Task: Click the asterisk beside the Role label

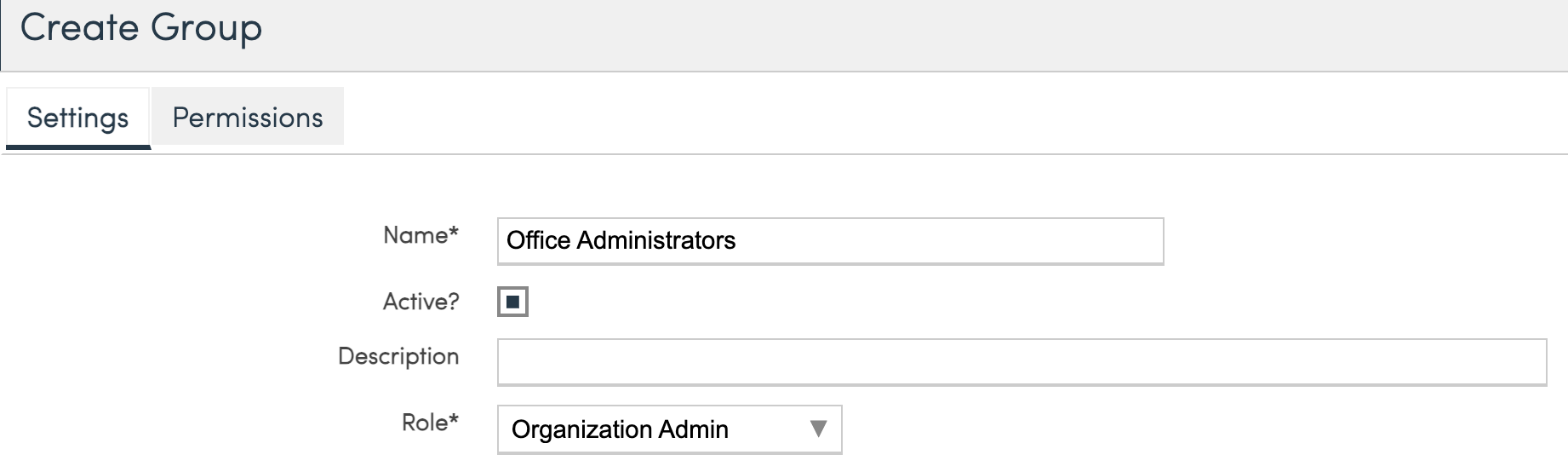Action: pos(454,419)
